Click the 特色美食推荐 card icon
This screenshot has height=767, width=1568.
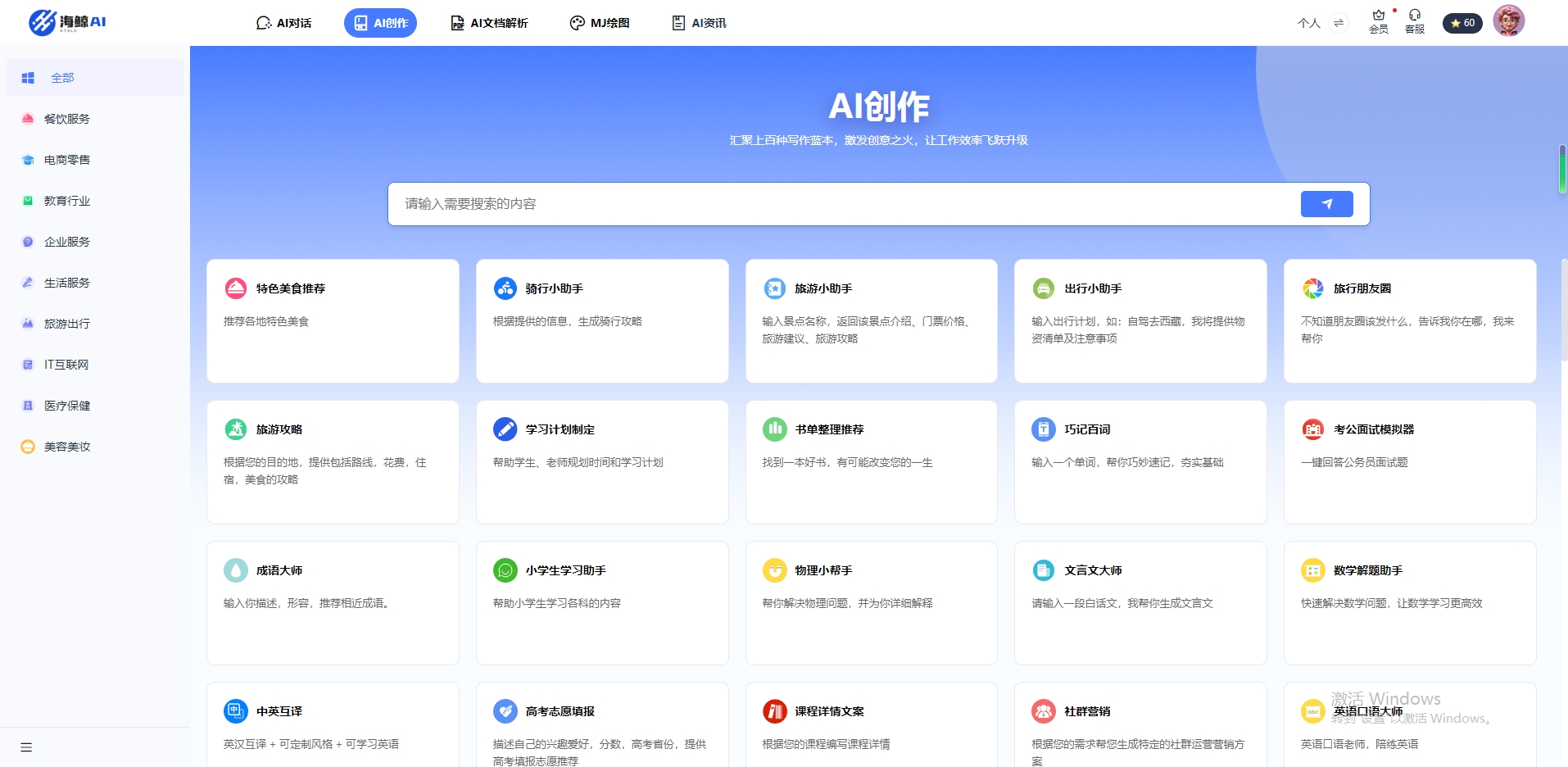click(236, 288)
